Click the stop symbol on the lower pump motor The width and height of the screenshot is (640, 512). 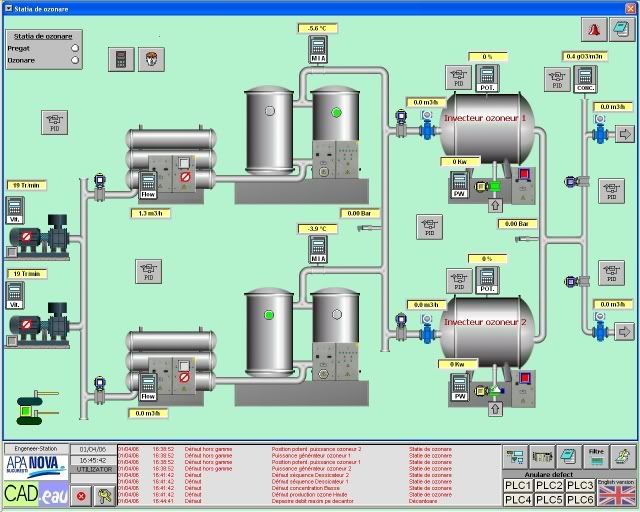27,325
